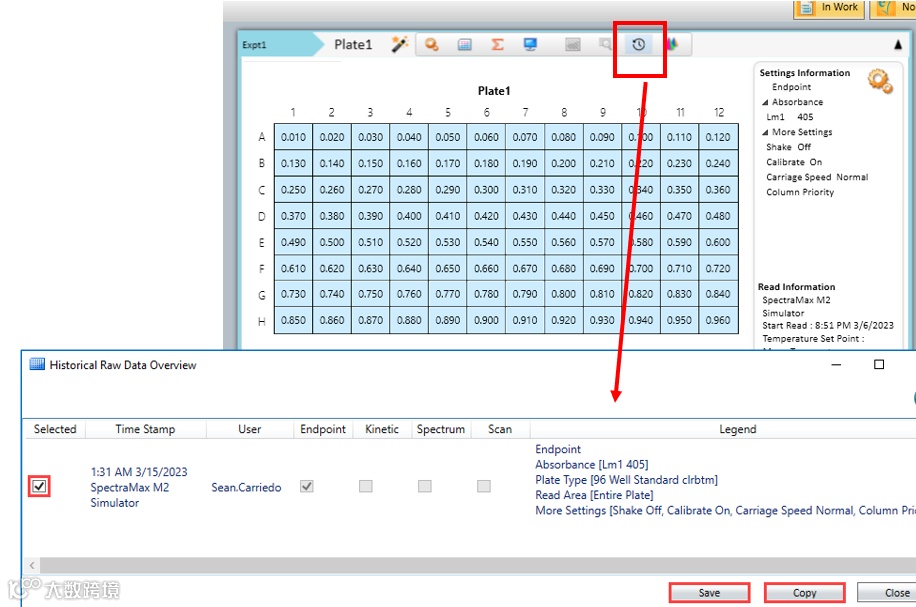Toggle the Endpoint checkbox in the data row
This screenshot has height=607, width=916.
coord(307,486)
